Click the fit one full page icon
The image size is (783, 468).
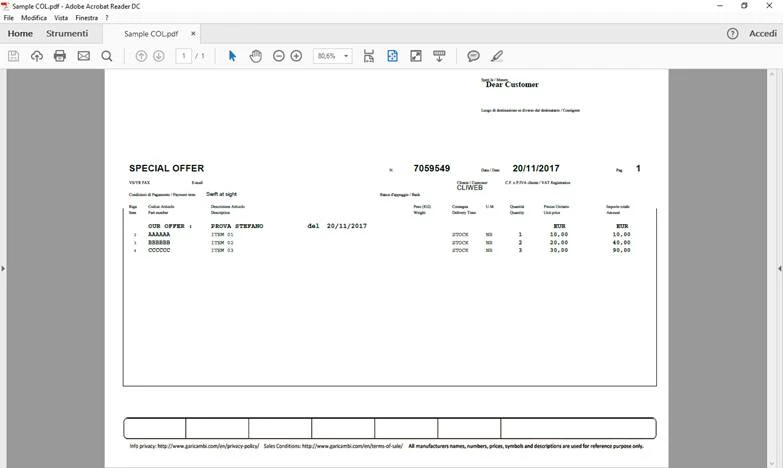click(x=392, y=56)
